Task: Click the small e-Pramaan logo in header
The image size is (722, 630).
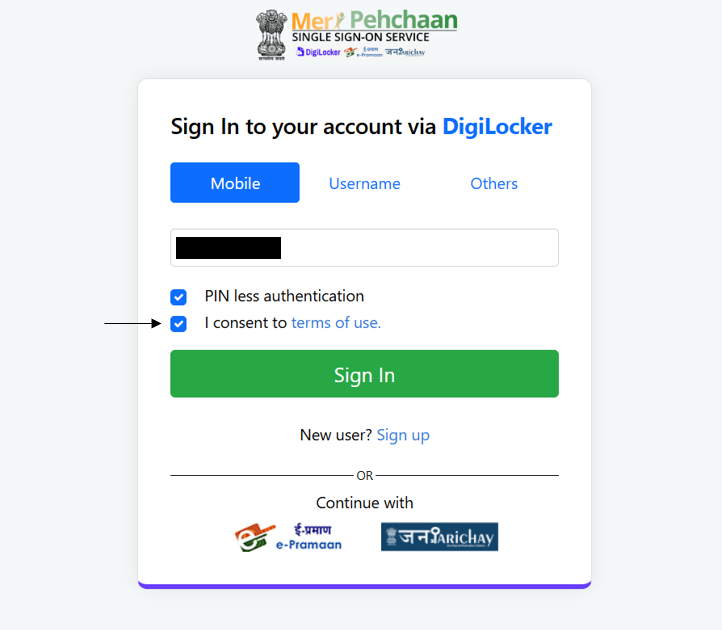Action: point(363,52)
